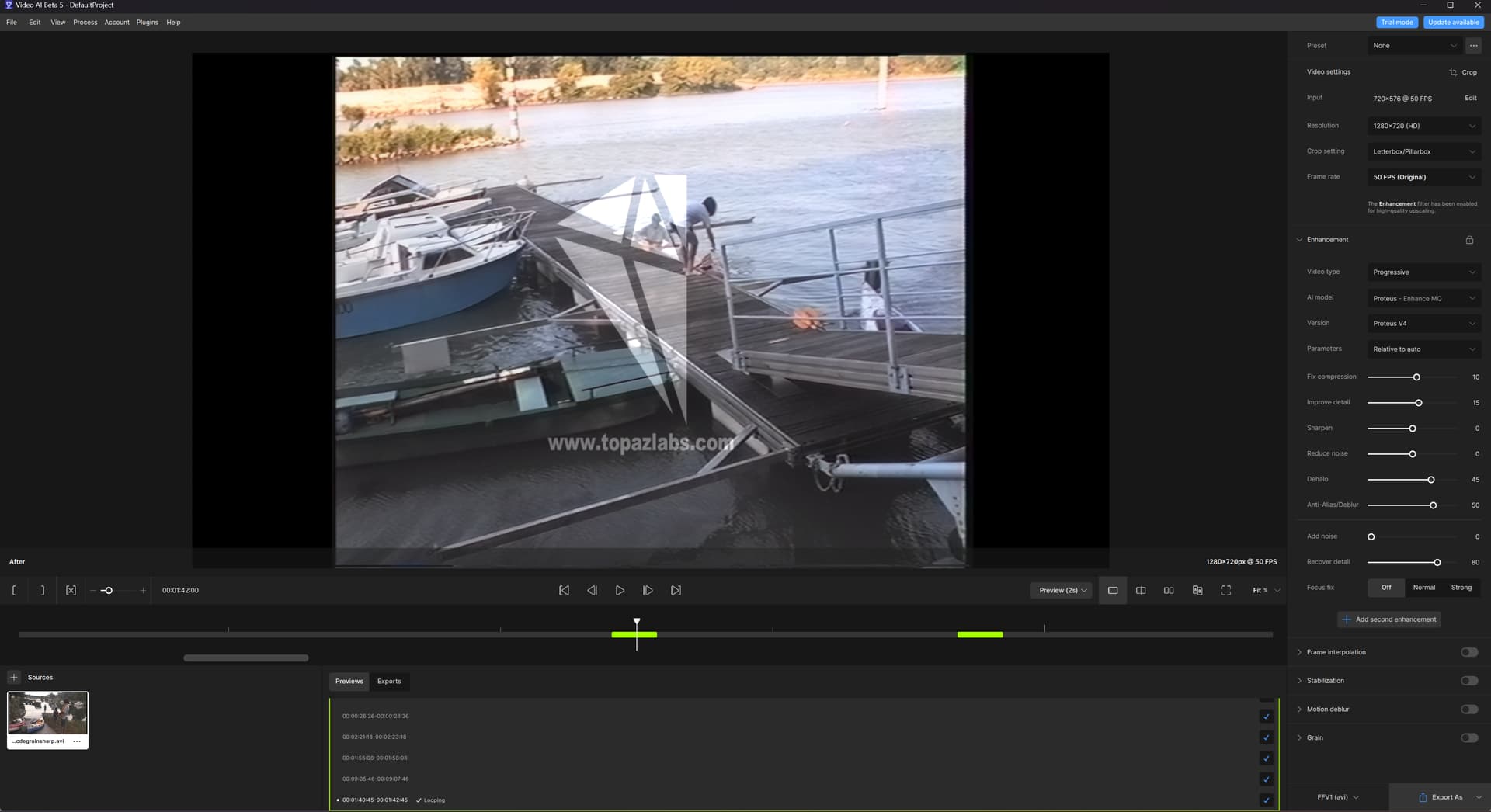Click the clear trim selection icon

pos(71,590)
